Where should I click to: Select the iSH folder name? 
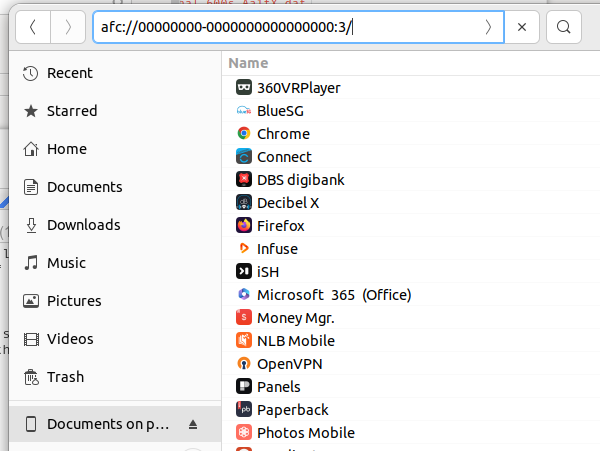(x=268, y=272)
